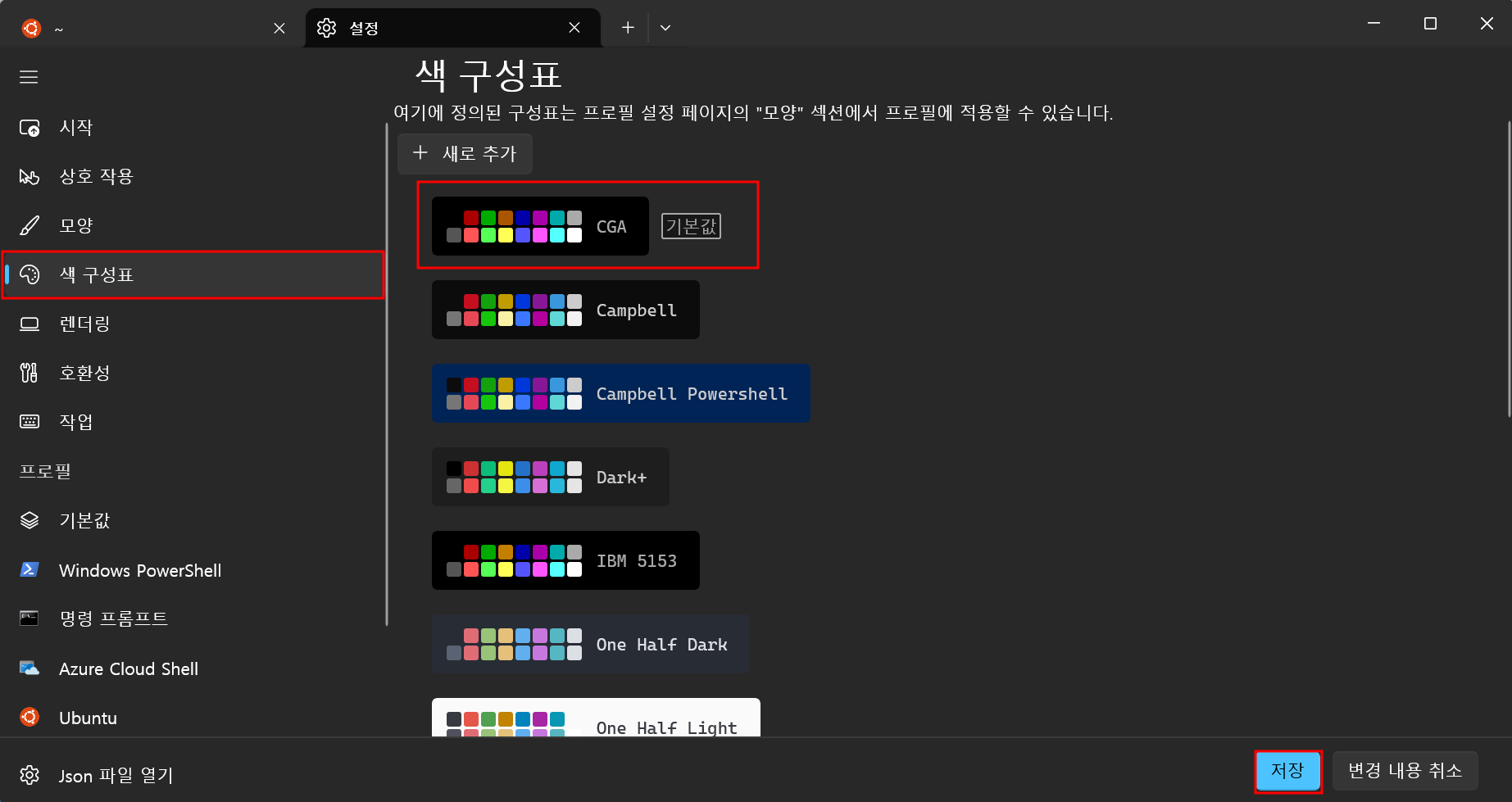Click the 저장 save button
This screenshot has height=802, width=1512.
[1287, 771]
